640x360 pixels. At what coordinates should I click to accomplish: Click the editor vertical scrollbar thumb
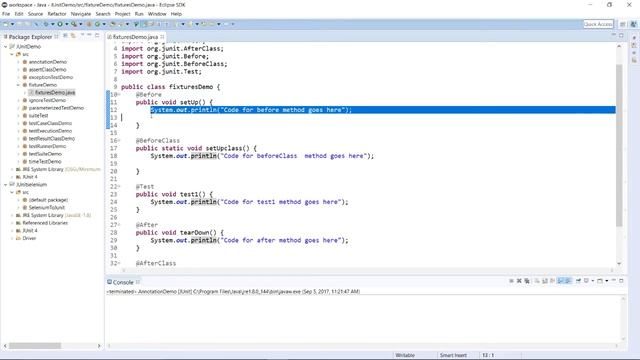pos(619,145)
